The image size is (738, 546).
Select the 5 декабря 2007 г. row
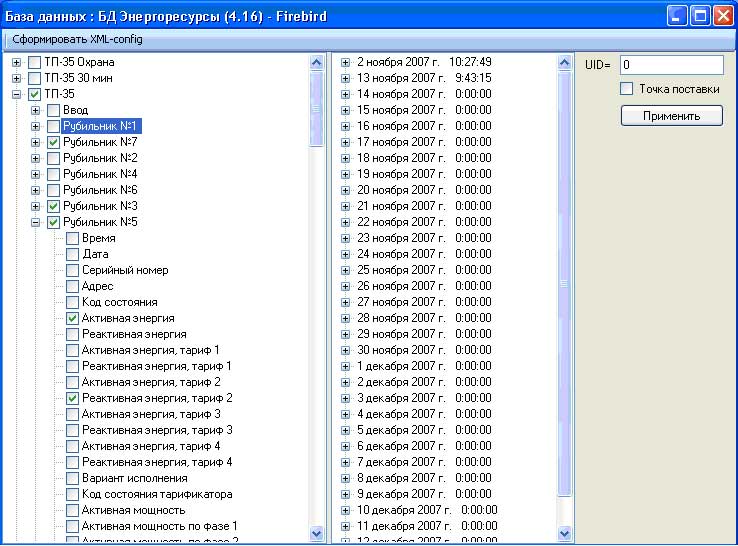pyautogui.click(x=424, y=430)
